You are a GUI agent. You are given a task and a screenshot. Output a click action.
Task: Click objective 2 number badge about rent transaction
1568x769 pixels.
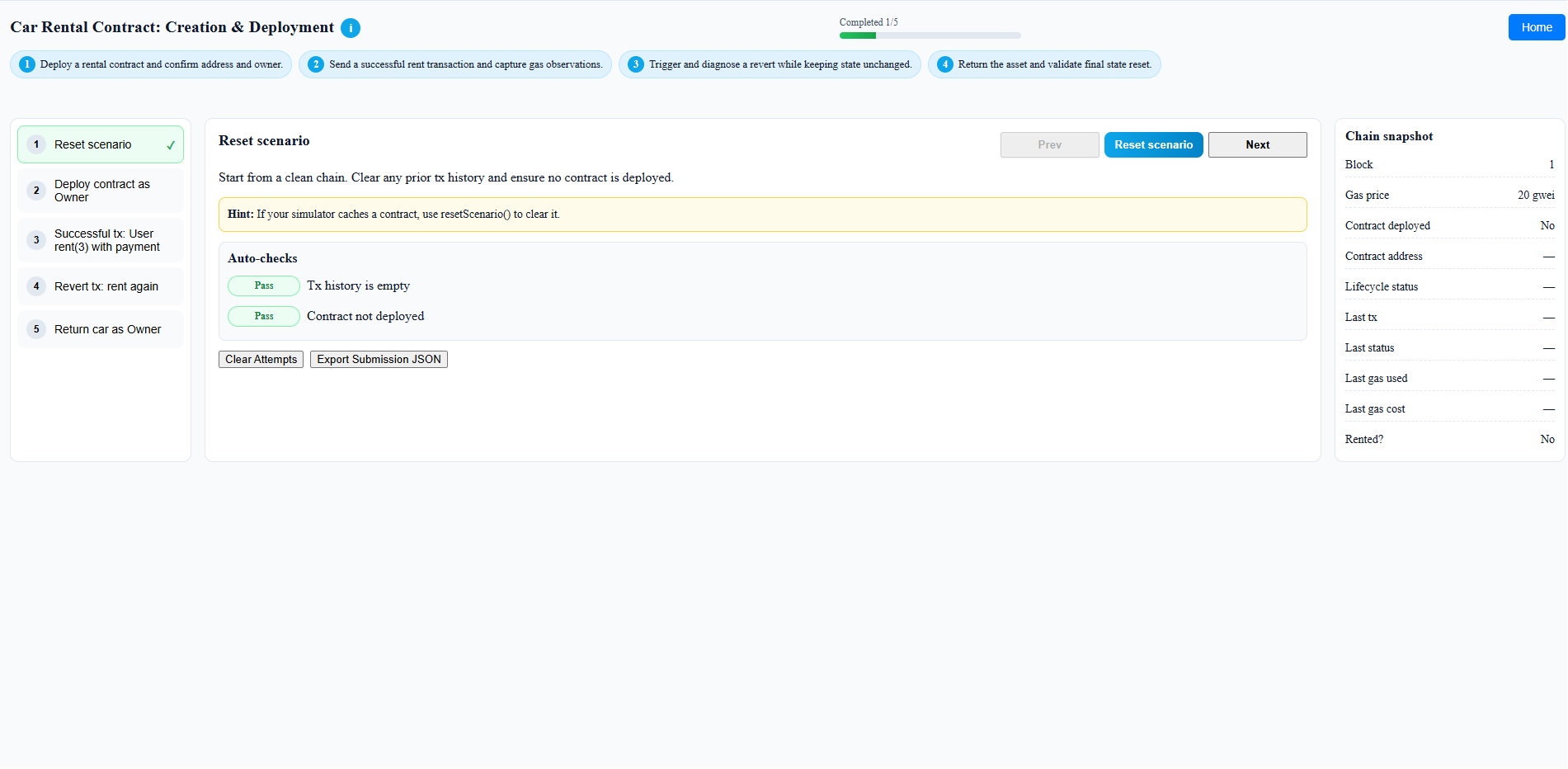(x=316, y=64)
